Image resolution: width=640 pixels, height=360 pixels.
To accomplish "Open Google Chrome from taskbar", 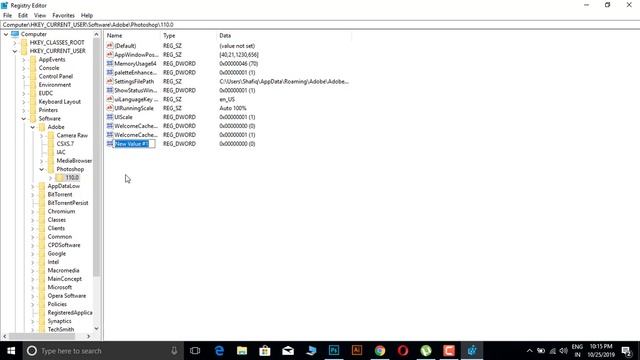I will pyautogui.click(x=380, y=351).
